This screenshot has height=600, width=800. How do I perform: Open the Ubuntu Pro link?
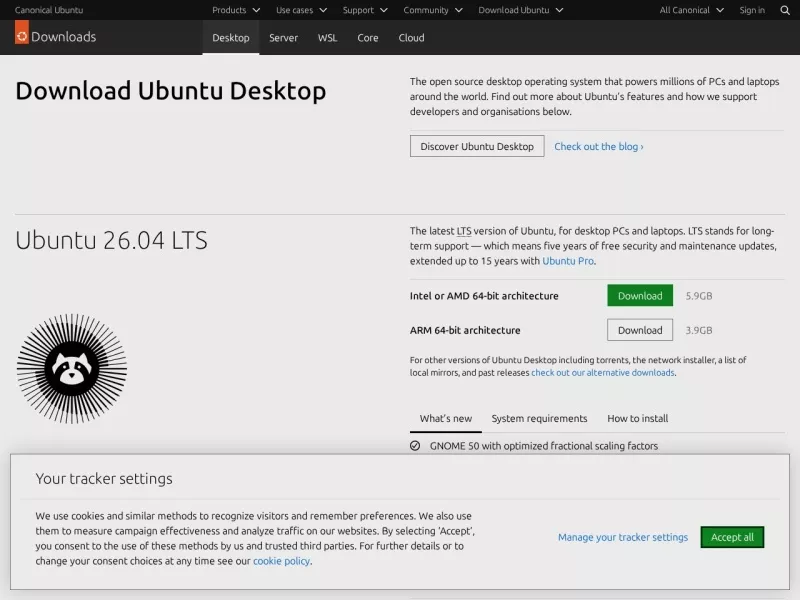coord(568,261)
